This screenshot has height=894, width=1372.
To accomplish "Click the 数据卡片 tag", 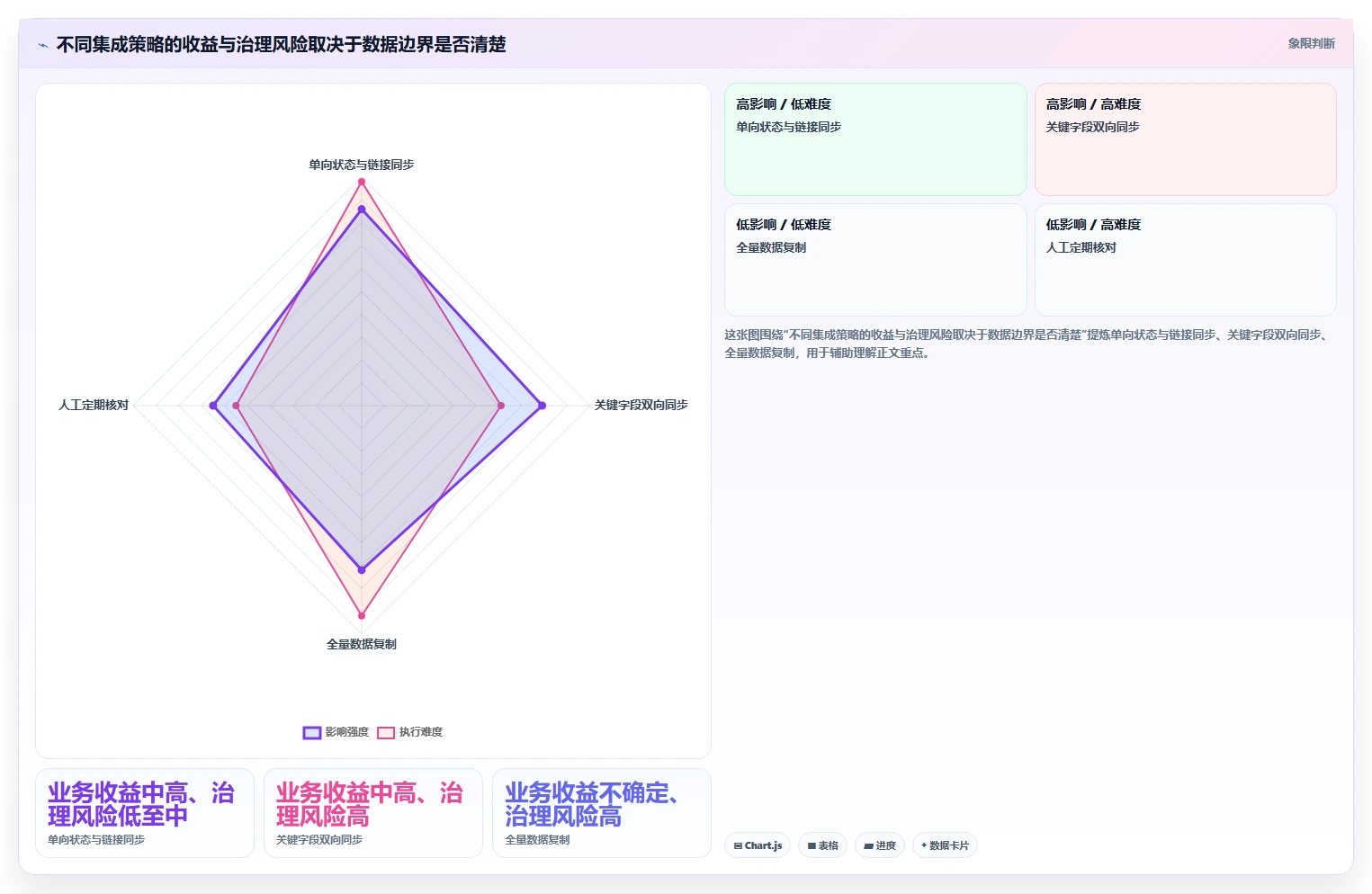I will [945, 845].
